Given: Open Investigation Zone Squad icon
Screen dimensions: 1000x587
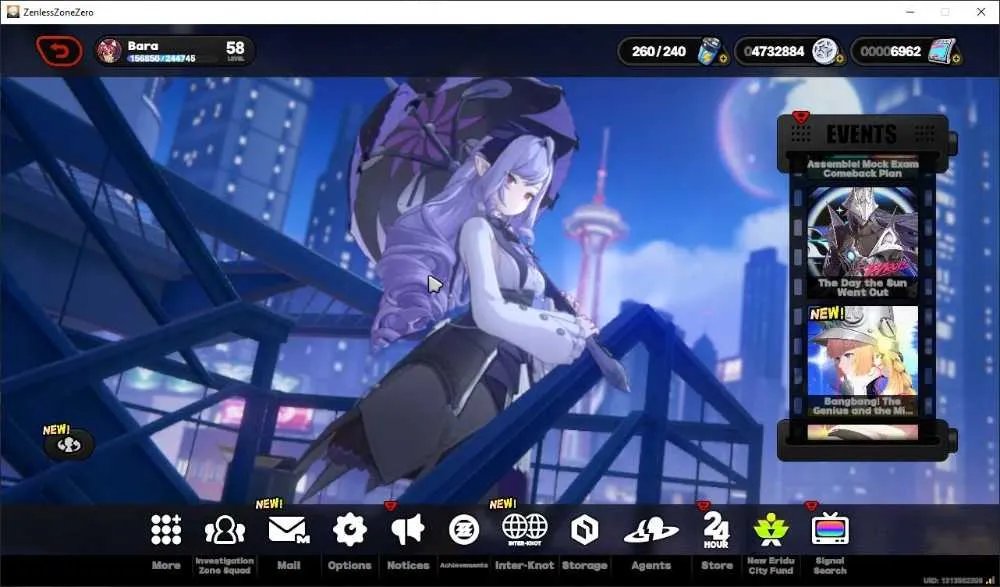Looking at the screenshot, I should pyautogui.click(x=224, y=530).
